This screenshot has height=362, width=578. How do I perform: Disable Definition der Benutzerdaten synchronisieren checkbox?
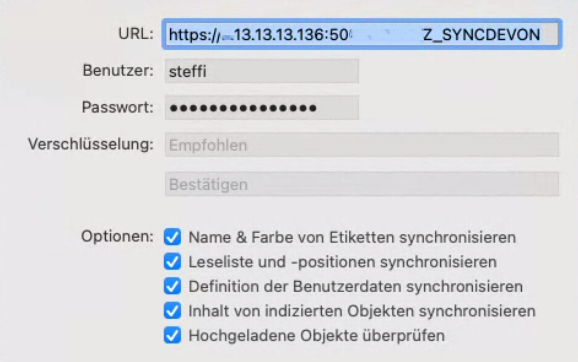pos(173,286)
